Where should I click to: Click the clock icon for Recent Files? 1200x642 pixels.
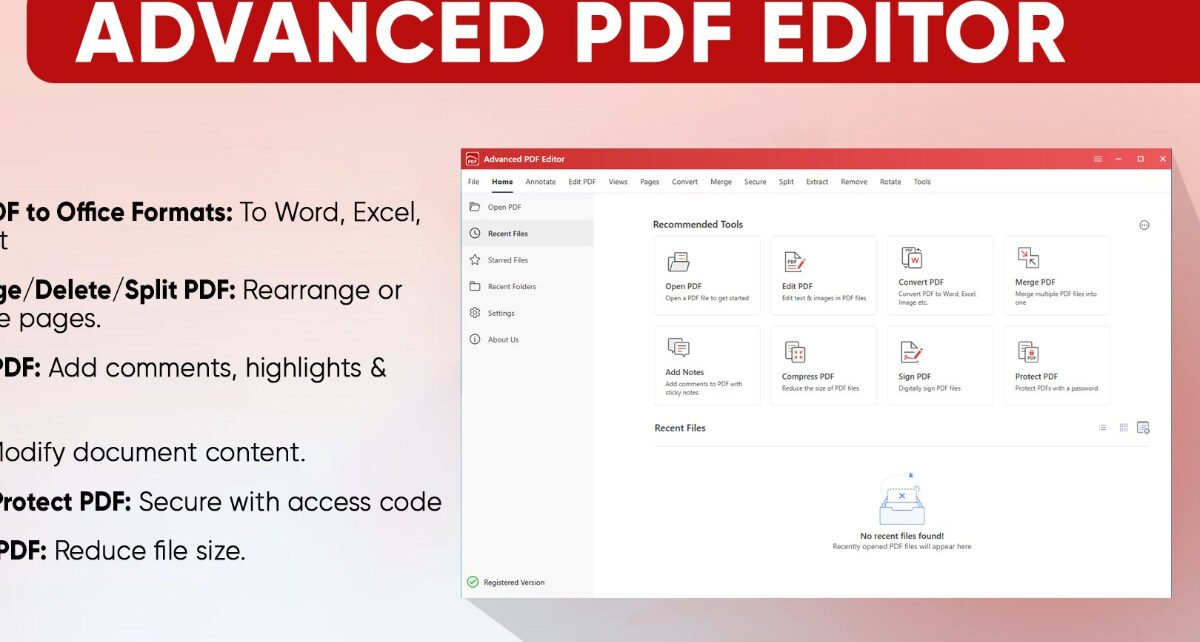coord(475,233)
